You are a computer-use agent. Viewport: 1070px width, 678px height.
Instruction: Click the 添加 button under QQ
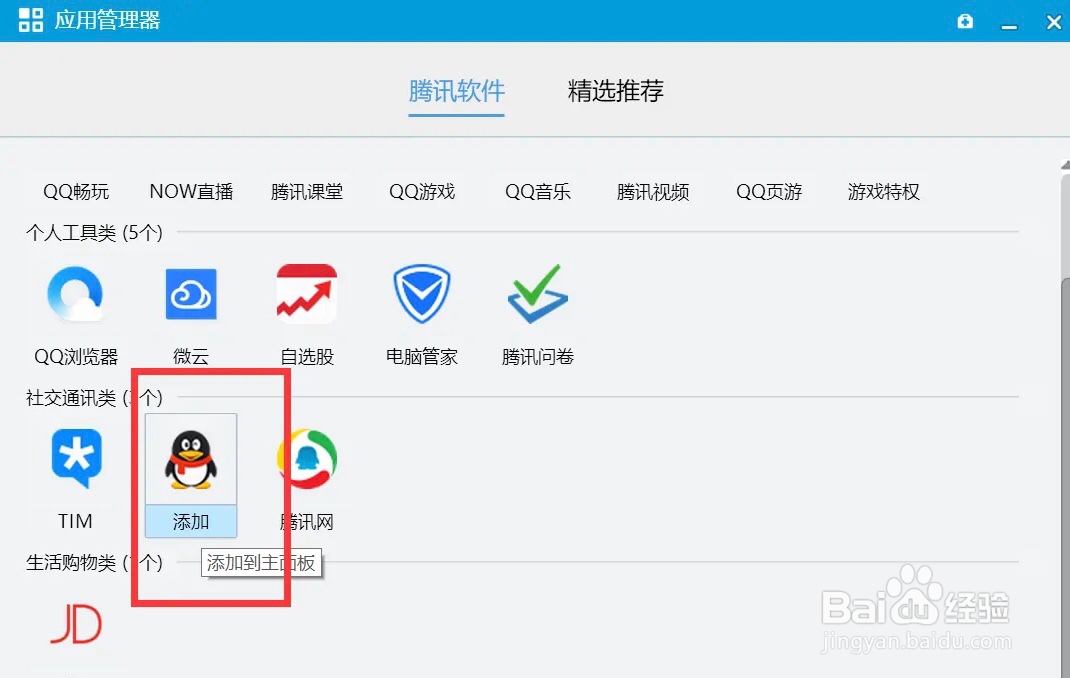pos(191,522)
